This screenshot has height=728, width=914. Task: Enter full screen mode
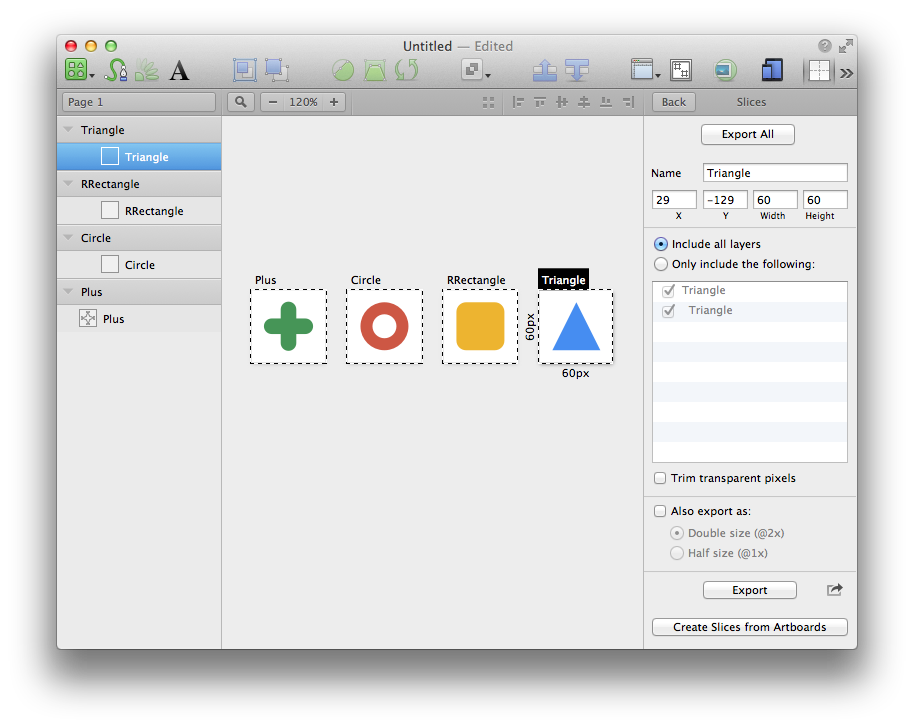846,45
